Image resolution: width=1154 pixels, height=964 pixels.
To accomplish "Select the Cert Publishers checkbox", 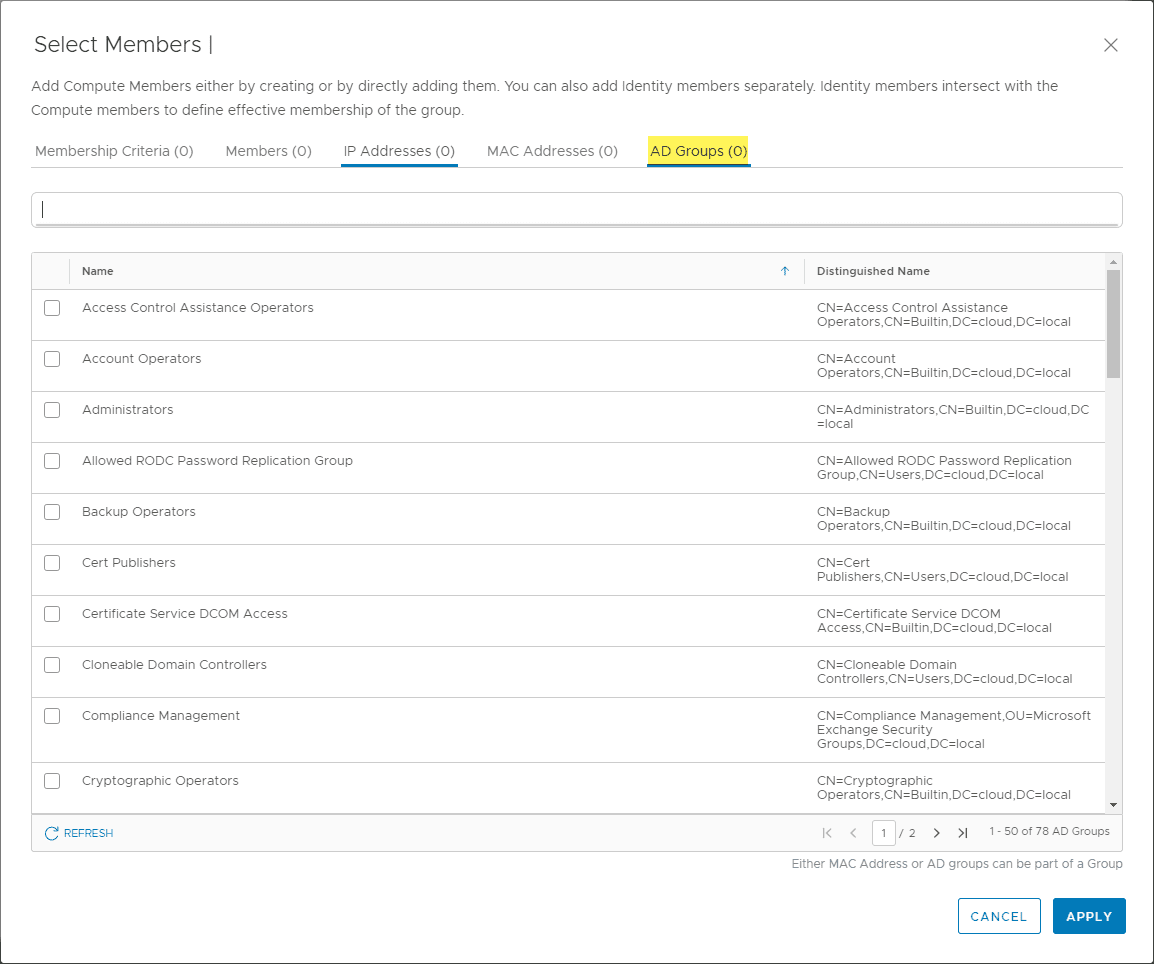I will 52,562.
